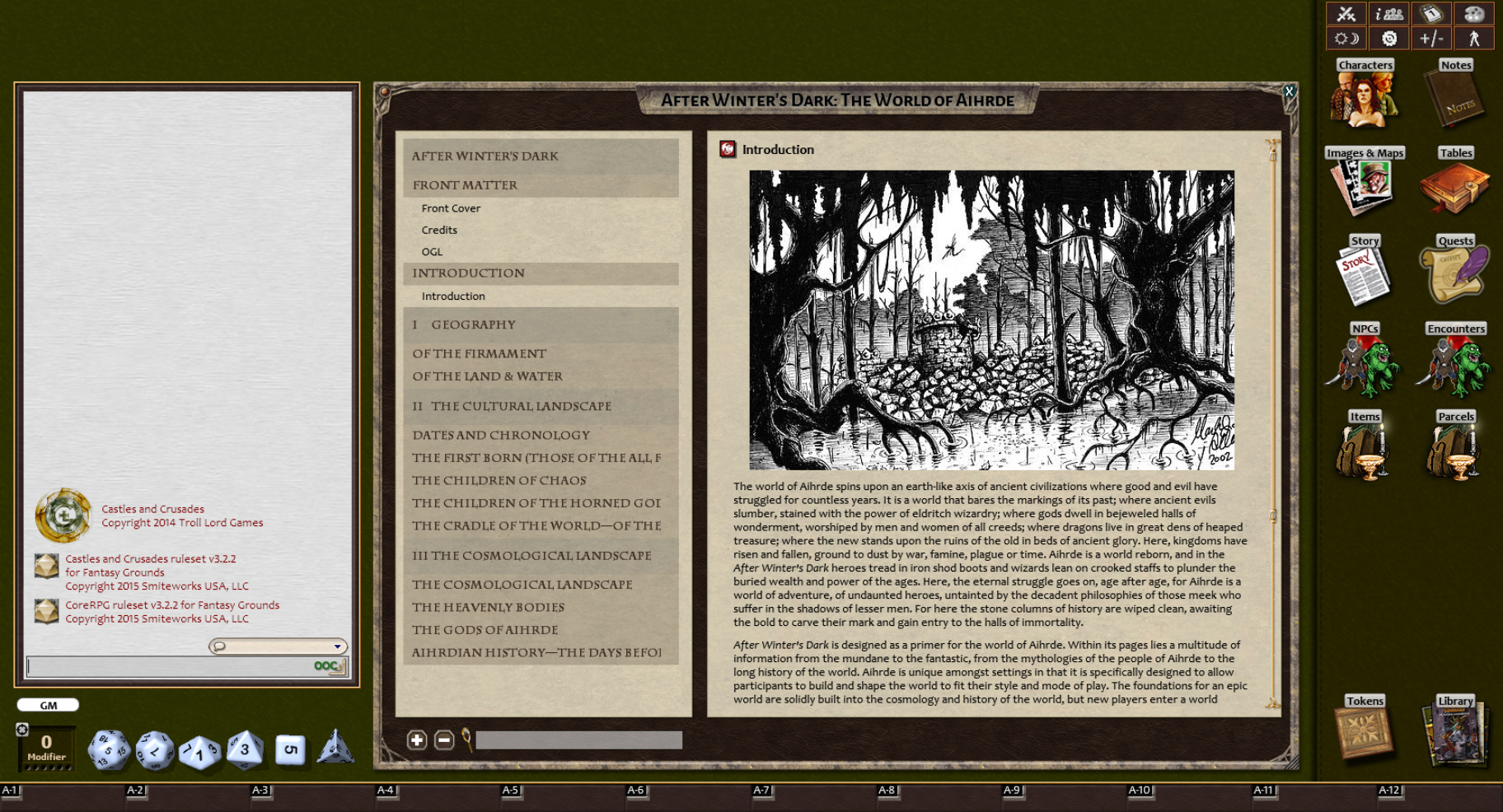1503x812 pixels.
Task: Click the Modifier value box
Action: tap(47, 747)
